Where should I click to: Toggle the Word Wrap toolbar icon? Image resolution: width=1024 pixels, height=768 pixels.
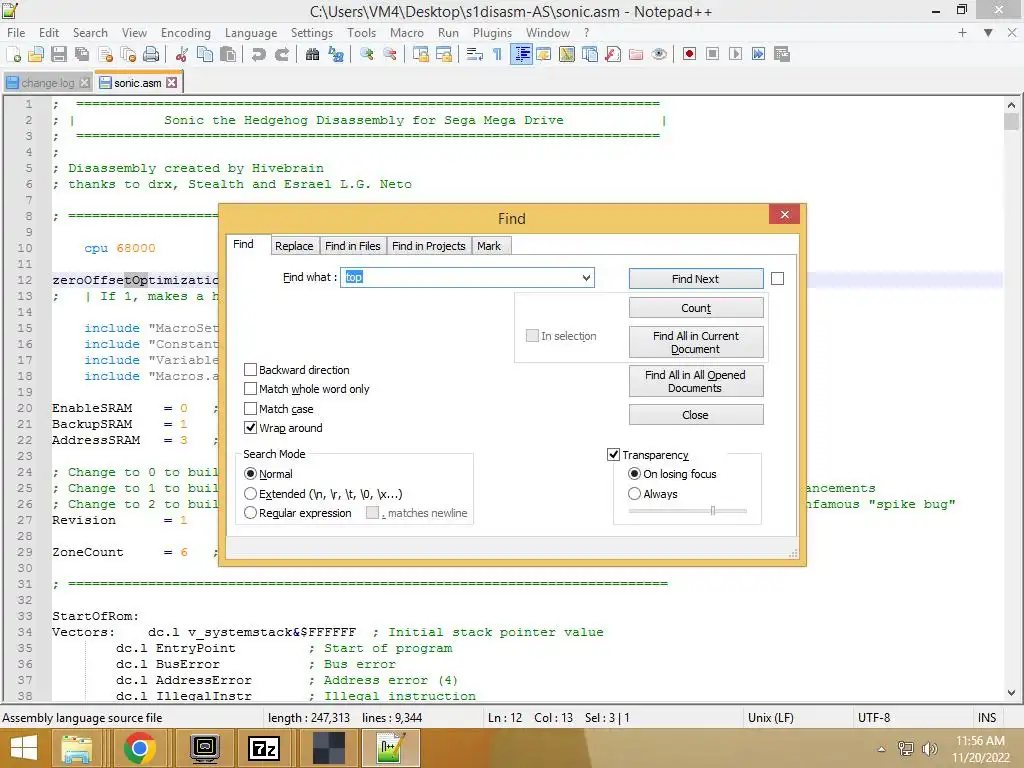point(475,54)
